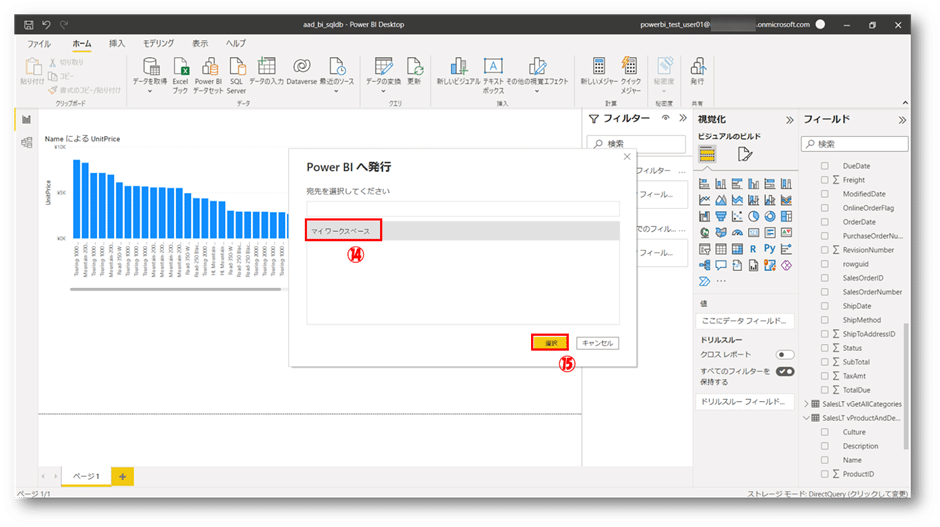Viewport: 940px width, 527px height.
Task: Expand SalesLT vGetAllCategories table
Action: [x=806, y=404]
